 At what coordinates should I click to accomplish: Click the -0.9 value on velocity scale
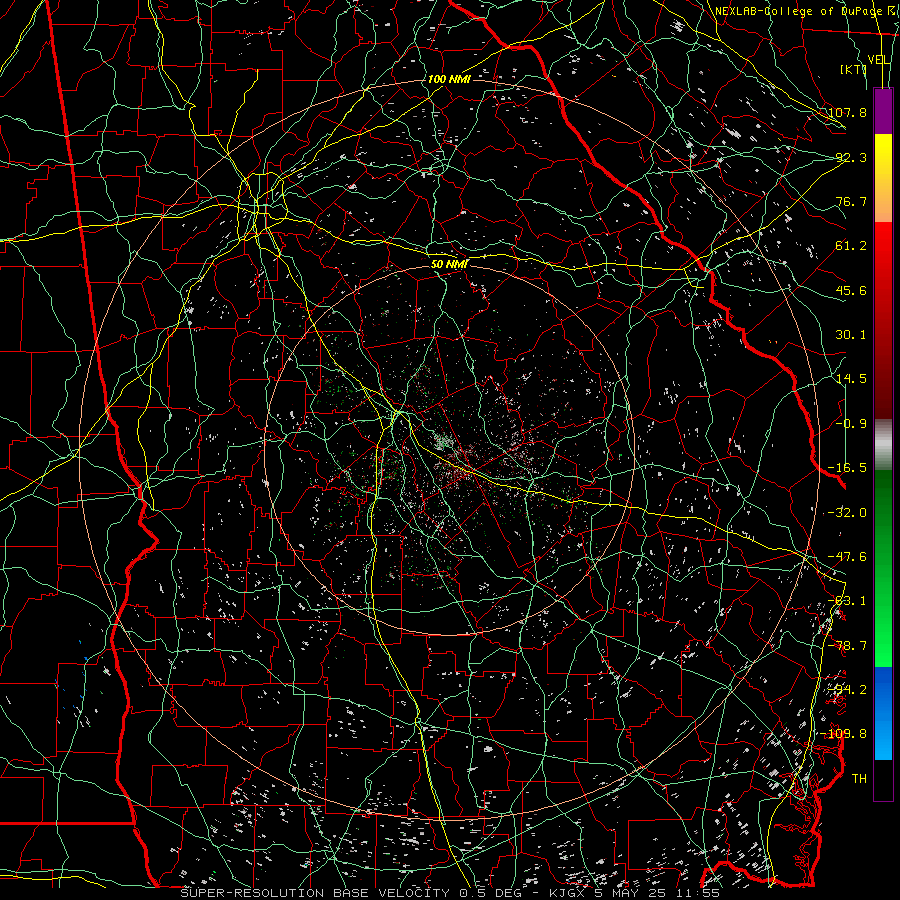click(851, 424)
